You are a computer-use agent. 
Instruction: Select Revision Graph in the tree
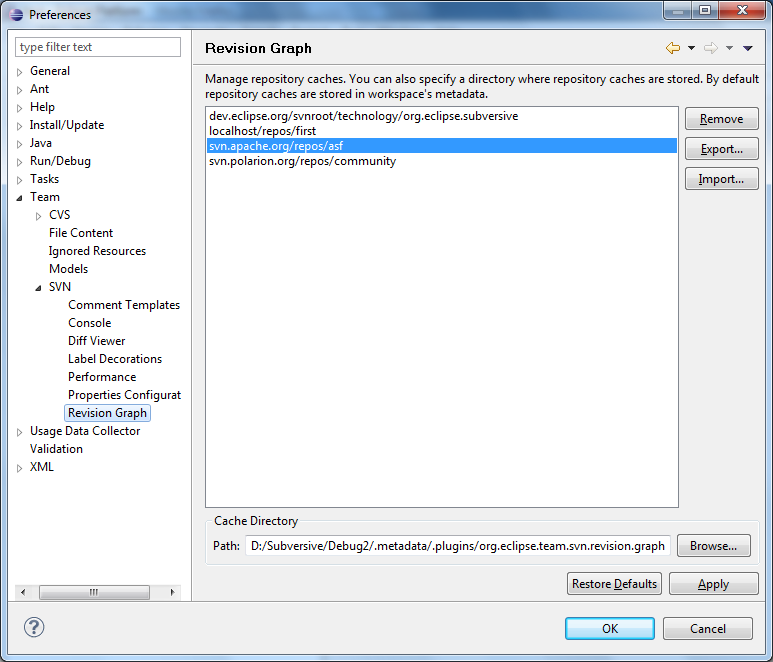click(x=107, y=413)
